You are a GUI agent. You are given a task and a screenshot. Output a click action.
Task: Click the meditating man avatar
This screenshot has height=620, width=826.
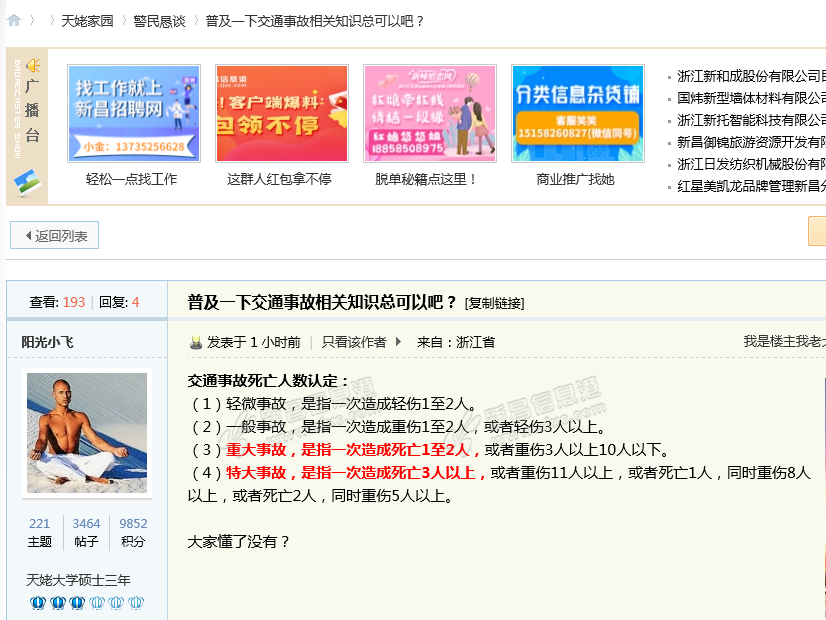[x=87, y=433]
